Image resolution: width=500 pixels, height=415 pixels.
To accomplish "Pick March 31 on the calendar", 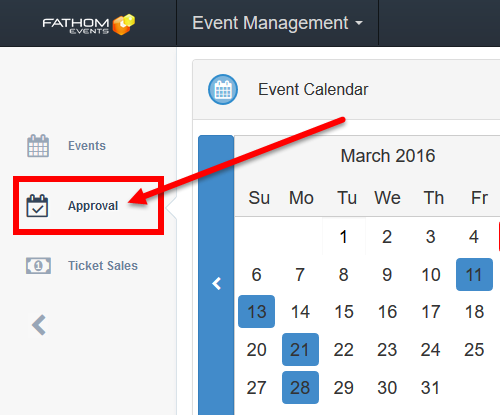I will tap(430, 388).
